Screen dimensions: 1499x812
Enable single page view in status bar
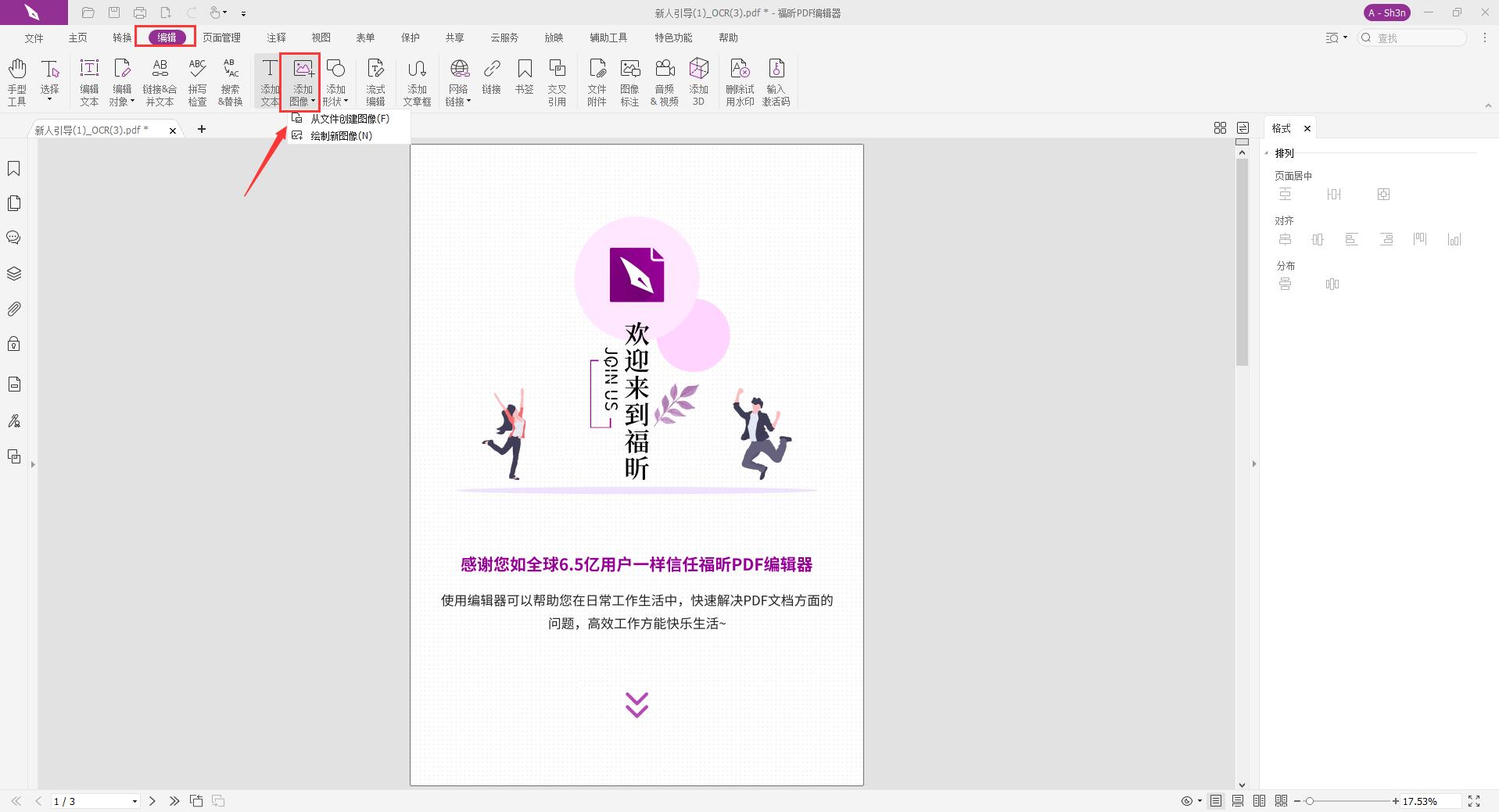pos(1215,800)
